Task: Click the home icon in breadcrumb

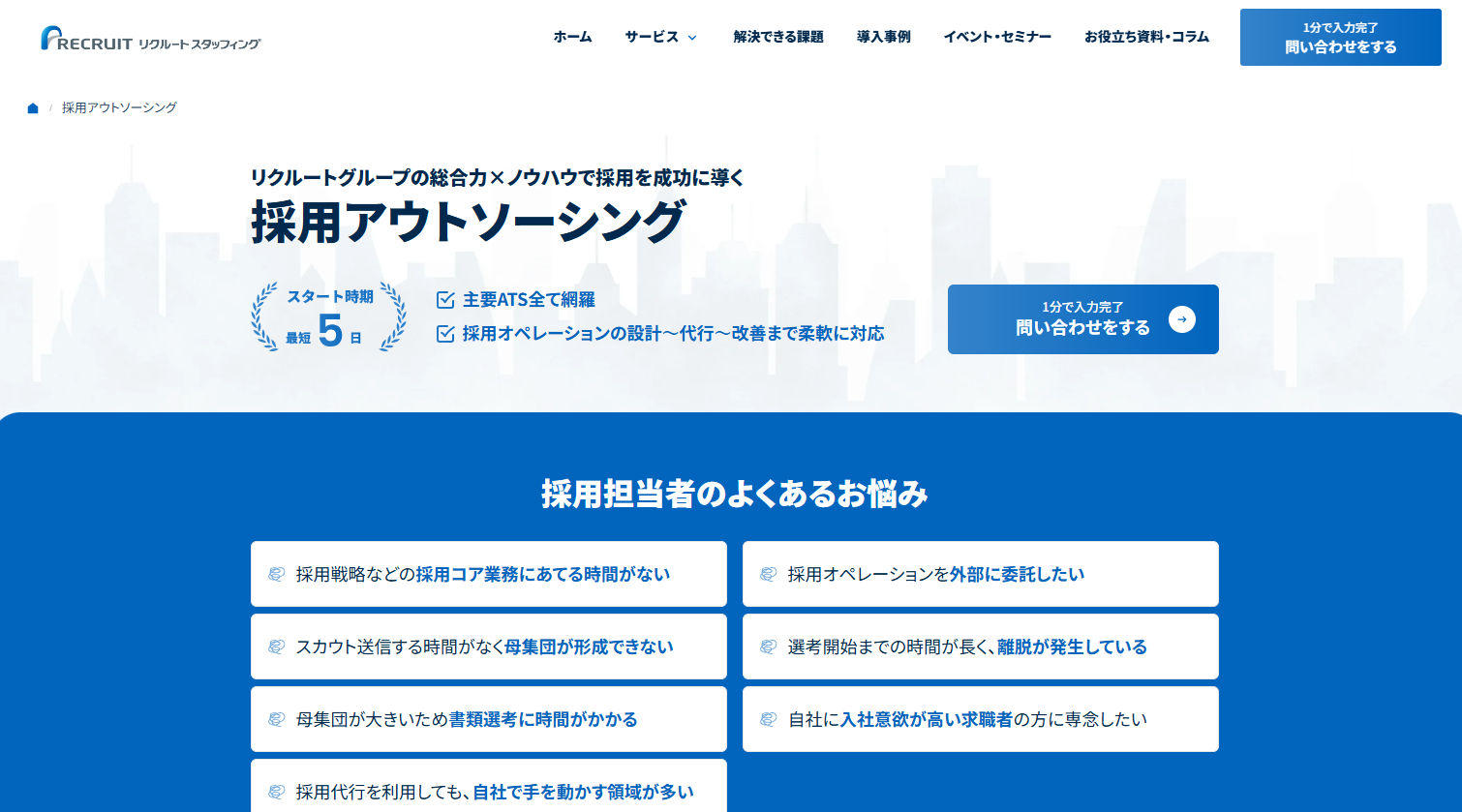Action: (33, 107)
